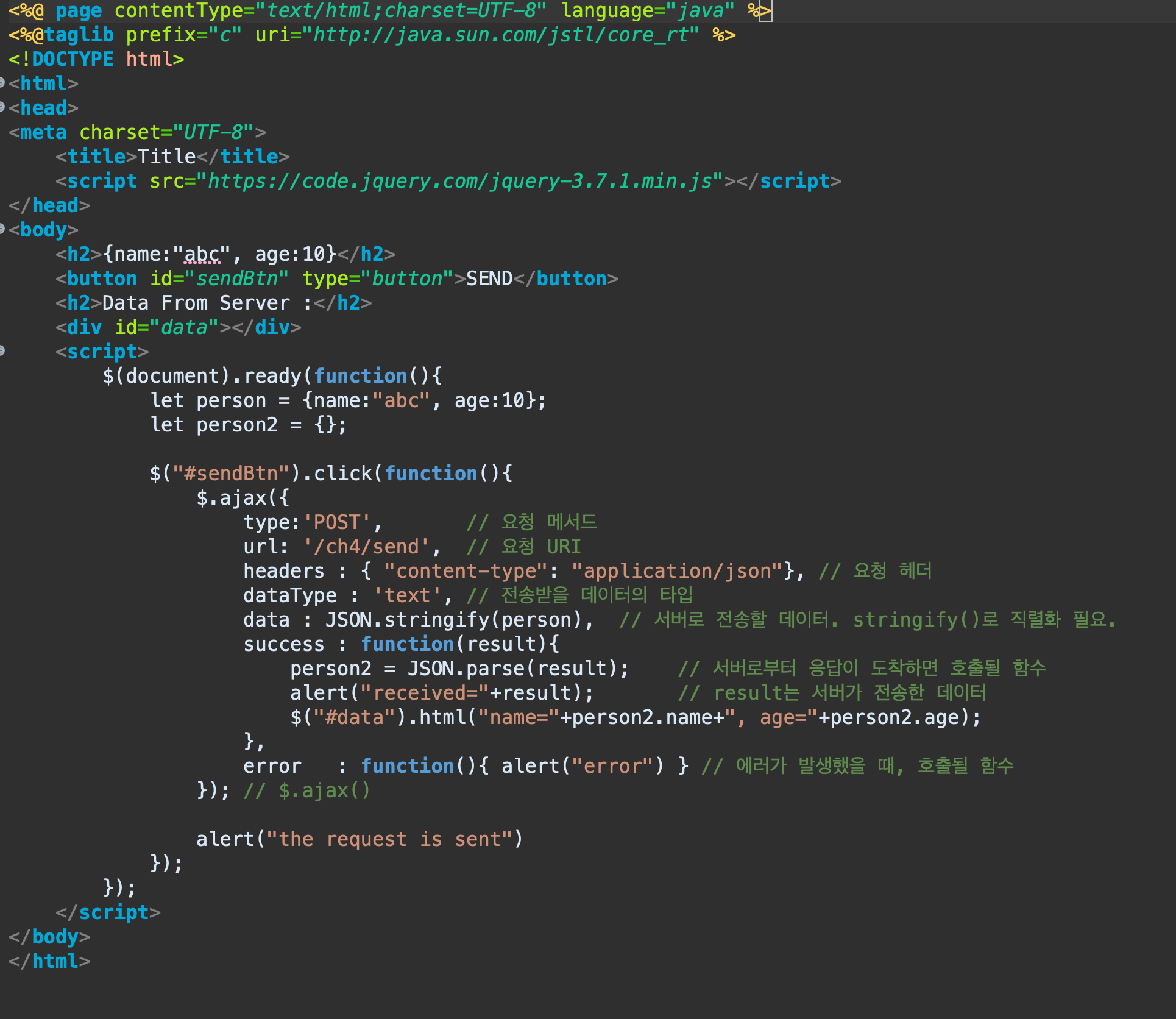This screenshot has width=1176, height=1019.
Task: Click the "application/json" header value
Action: pos(676,571)
